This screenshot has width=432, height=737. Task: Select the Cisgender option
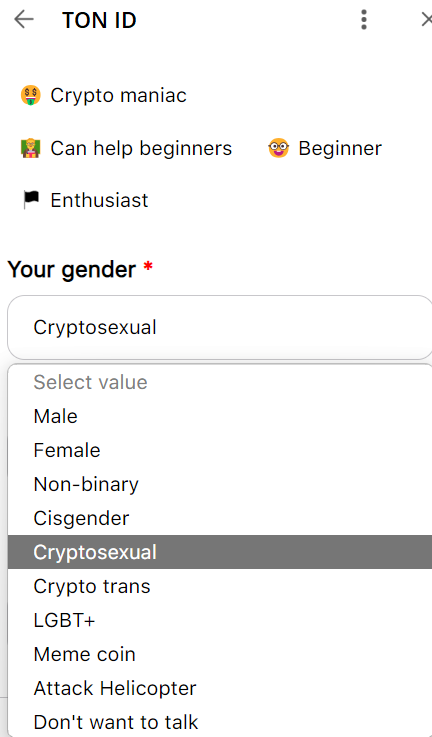pos(220,518)
